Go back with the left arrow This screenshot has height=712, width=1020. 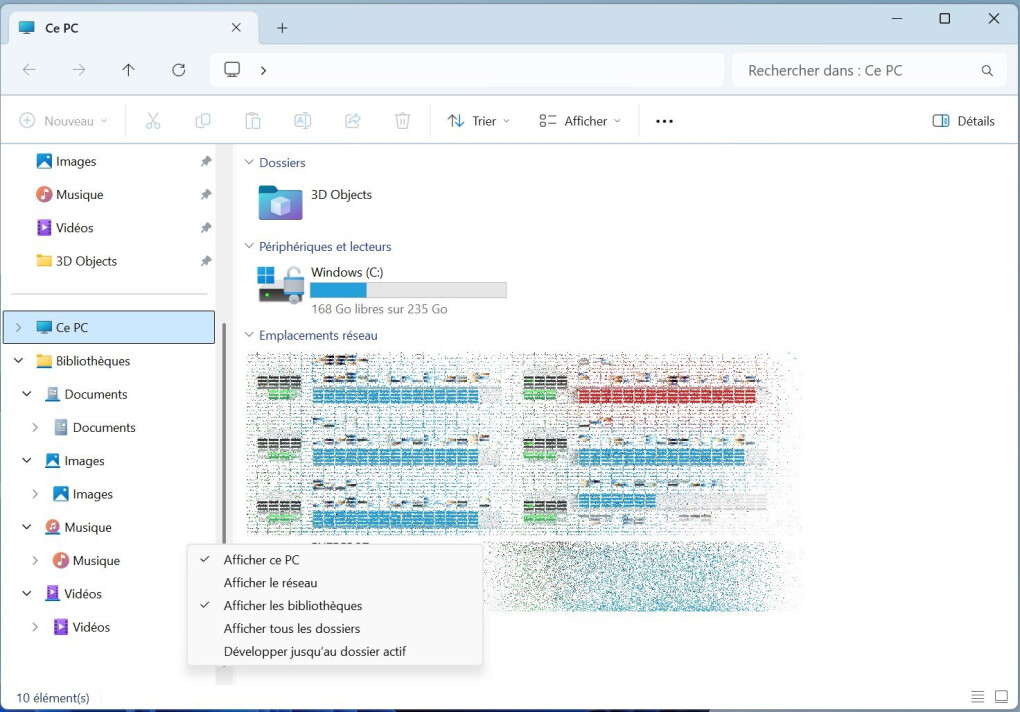click(29, 70)
